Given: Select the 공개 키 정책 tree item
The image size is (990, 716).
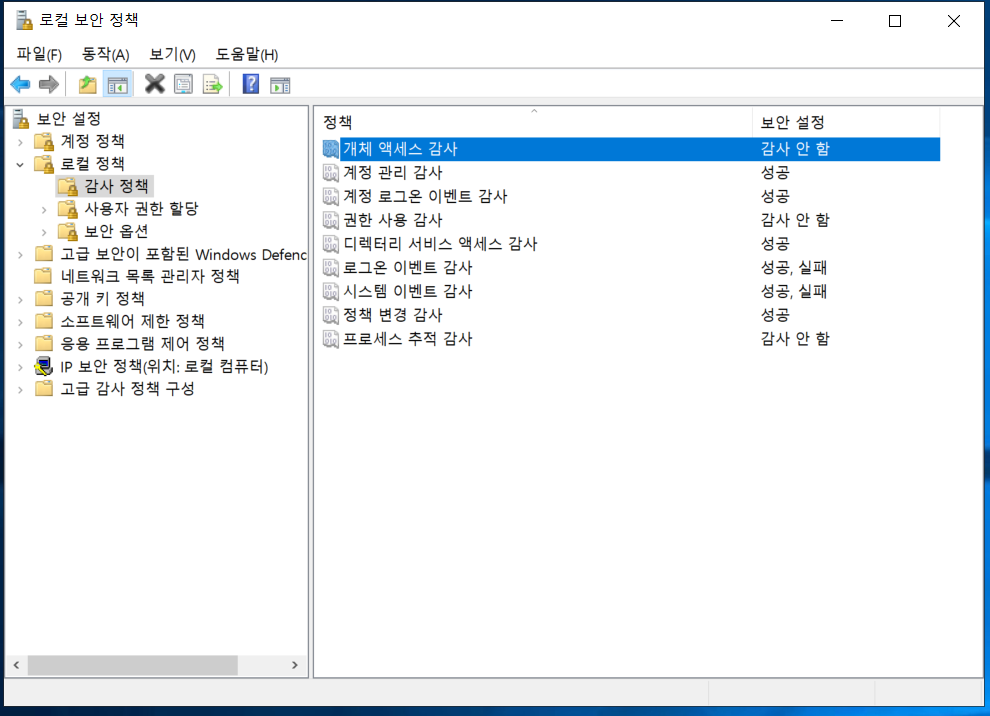Looking at the screenshot, I should pyautogui.click(x=102, y=299).
